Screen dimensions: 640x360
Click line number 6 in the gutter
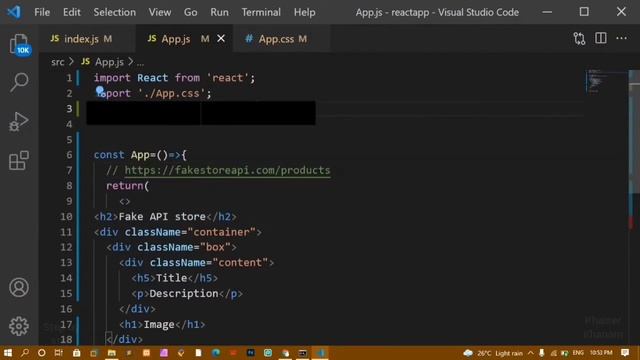pos(69,155)
